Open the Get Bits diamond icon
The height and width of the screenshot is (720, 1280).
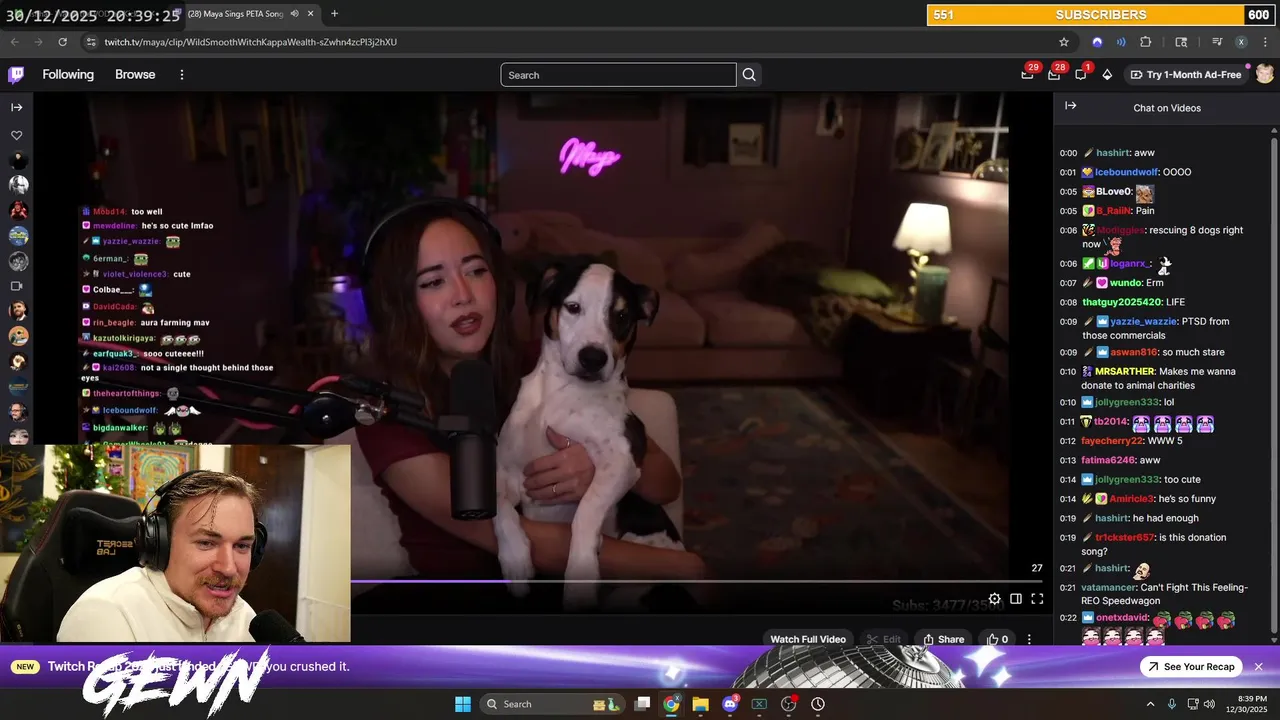point(1107,75)
